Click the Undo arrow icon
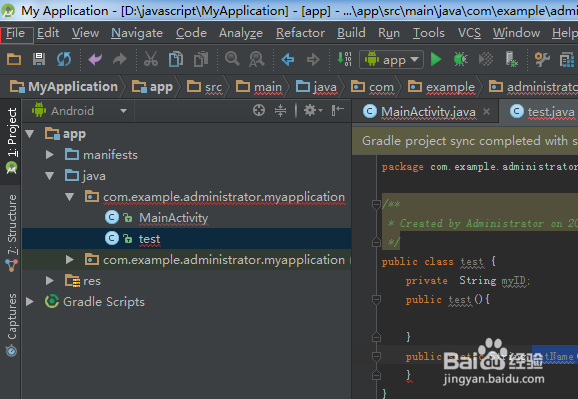578x399 pixels. click(x=95, y=59)
